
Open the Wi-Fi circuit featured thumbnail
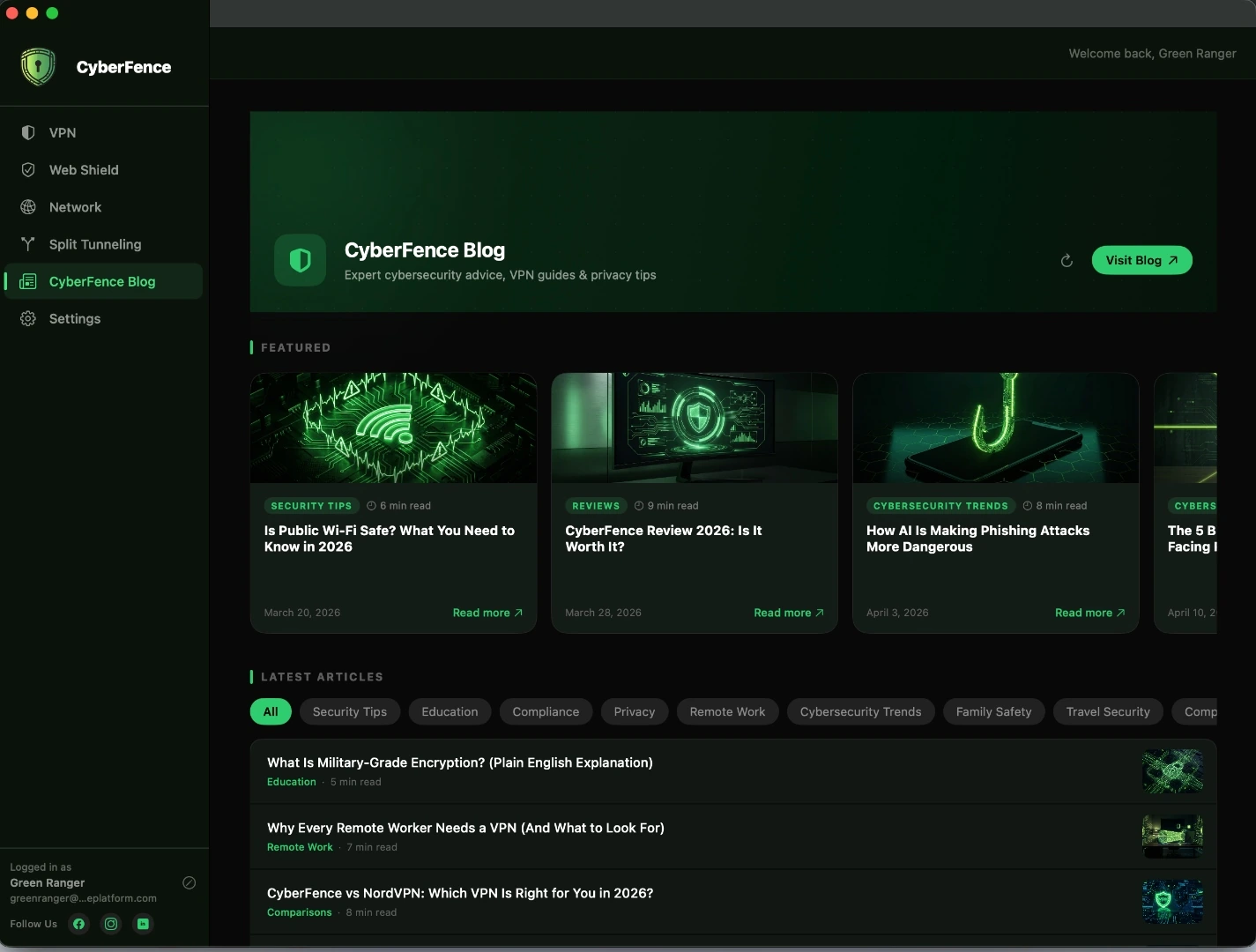point(393,428)
